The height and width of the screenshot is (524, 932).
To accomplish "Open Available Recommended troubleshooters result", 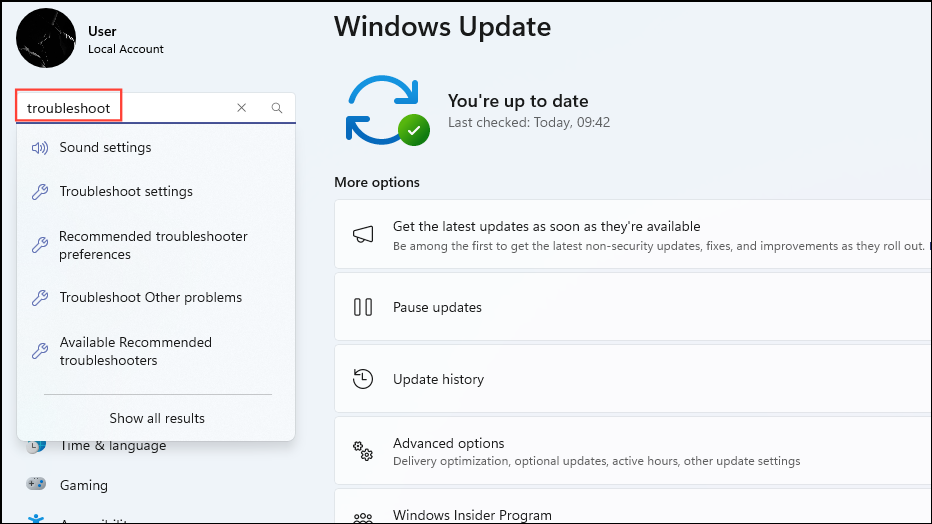I will pos(156,351).
